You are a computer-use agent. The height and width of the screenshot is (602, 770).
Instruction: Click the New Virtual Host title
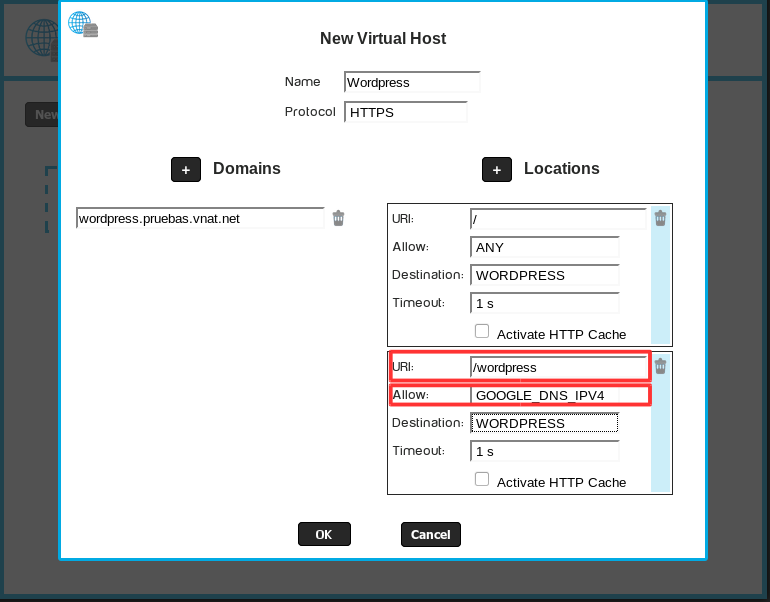(x=383, y=38)
